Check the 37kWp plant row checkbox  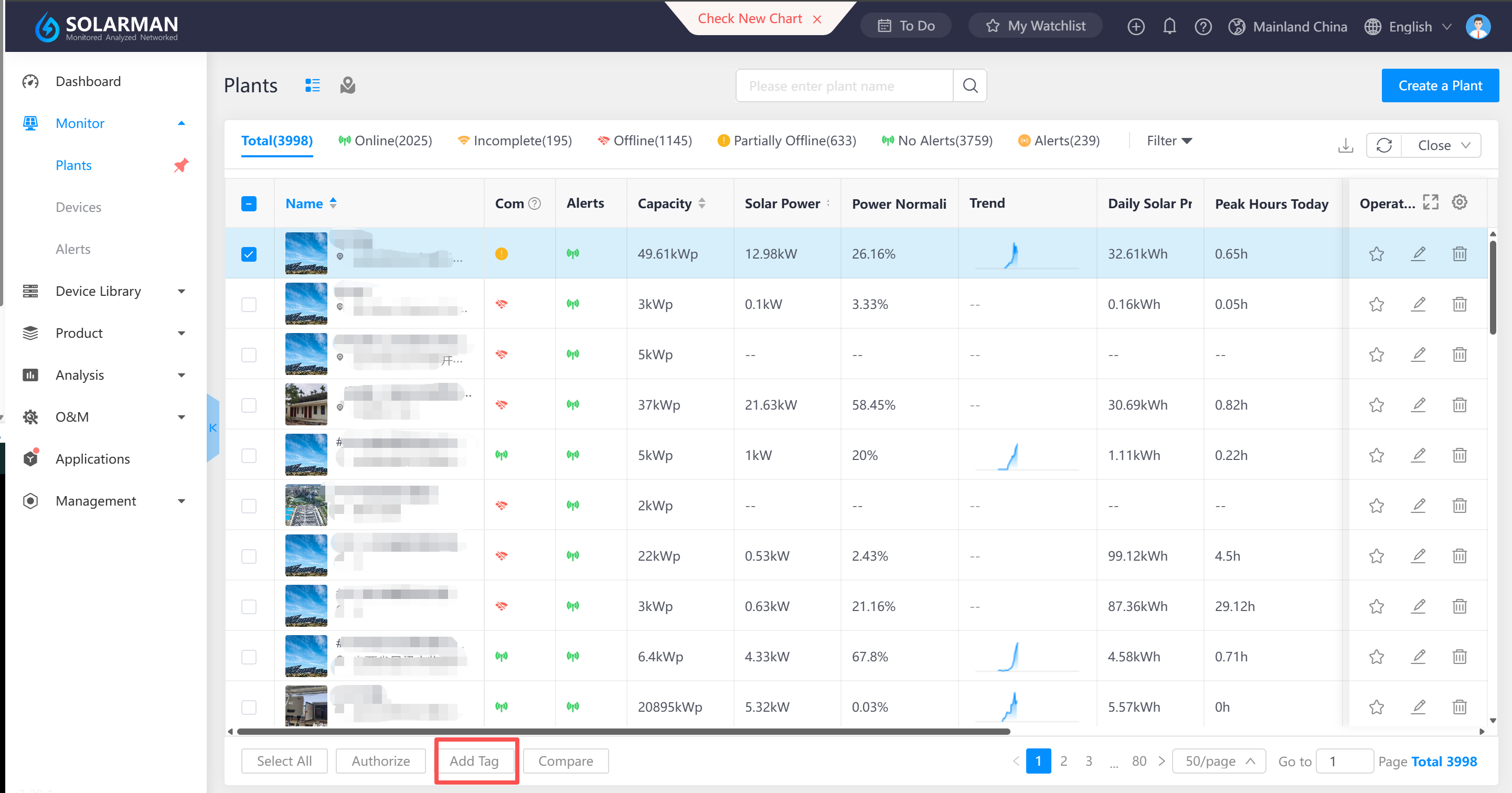tap(249, 405)
